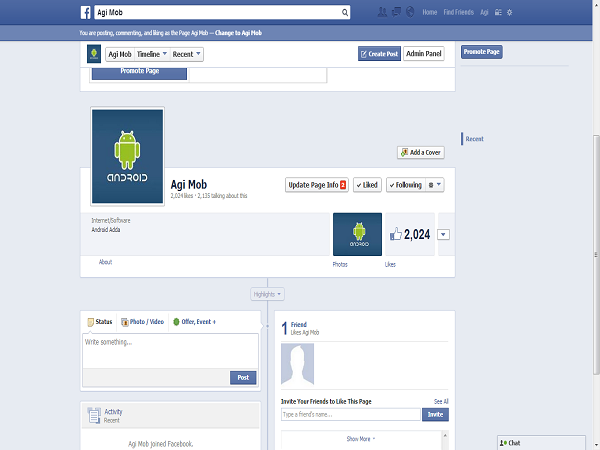The width and height of the screenshot is (600, 450).
Task: Click the About link
Action: pyautogui.click(x=105, y=262)
